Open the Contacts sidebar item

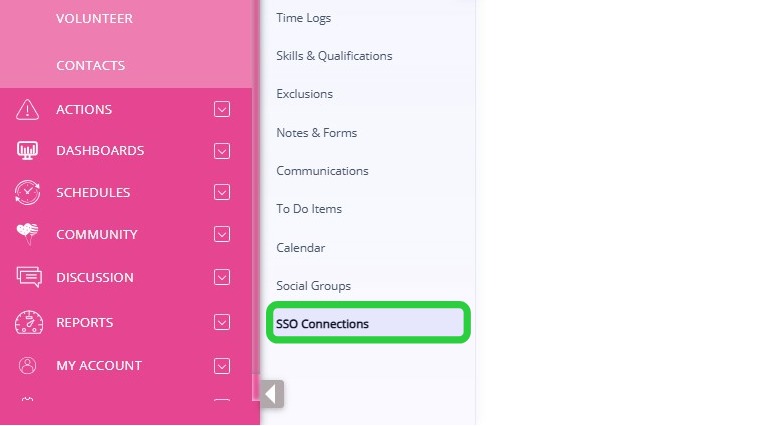pos(90,66)
